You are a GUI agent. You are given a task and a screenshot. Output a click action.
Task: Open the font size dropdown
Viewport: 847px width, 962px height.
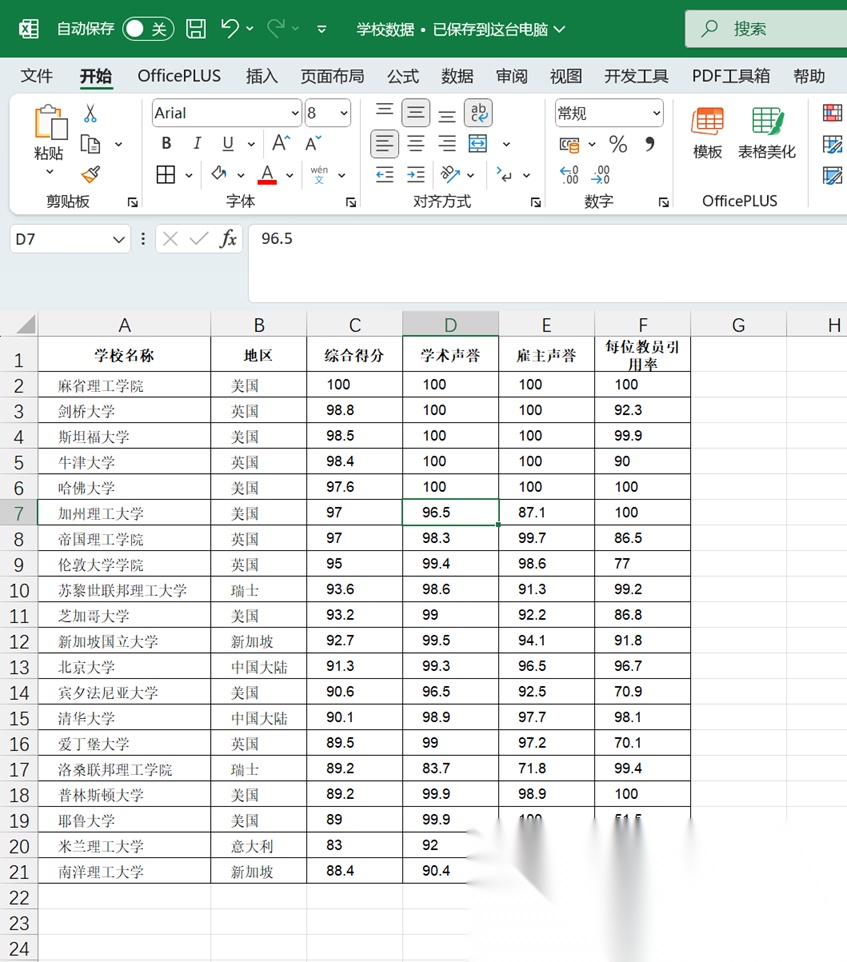coord(343,113)
